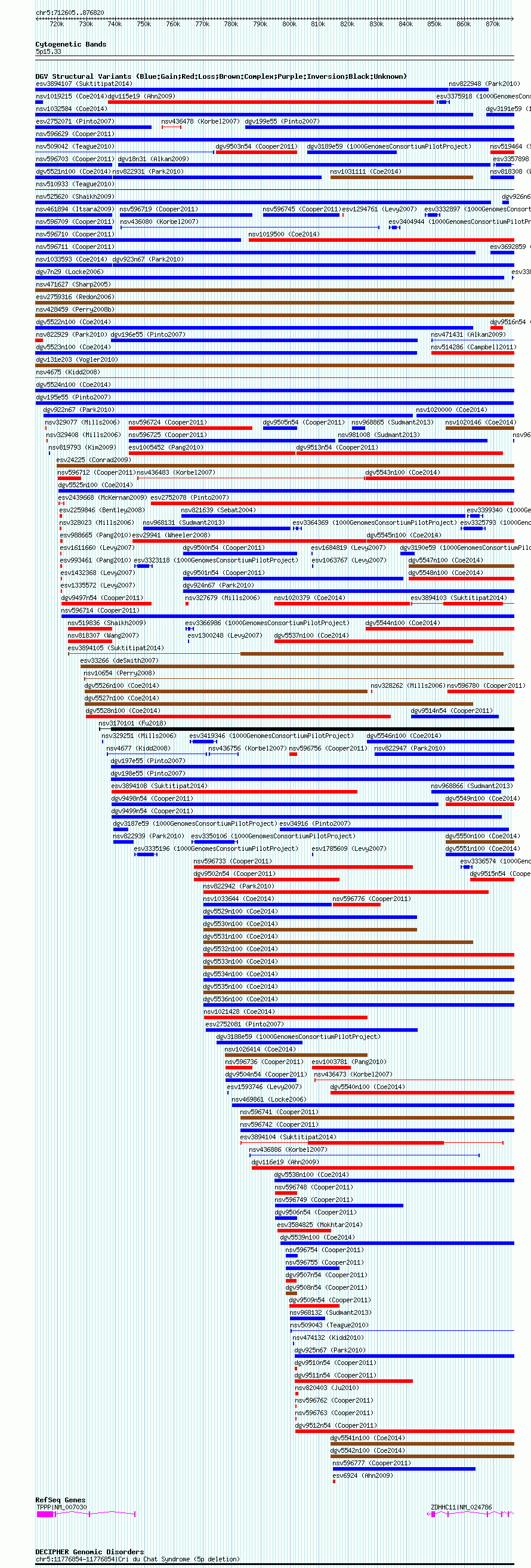Screen dimensions: 531x1568
Task: Click nsv968132 (Sudmant2013) label
Action: click(331, 1313)
